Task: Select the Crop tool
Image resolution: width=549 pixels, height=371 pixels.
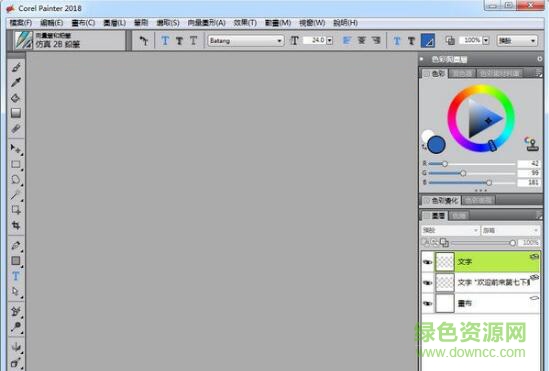Action: [16, 225]
